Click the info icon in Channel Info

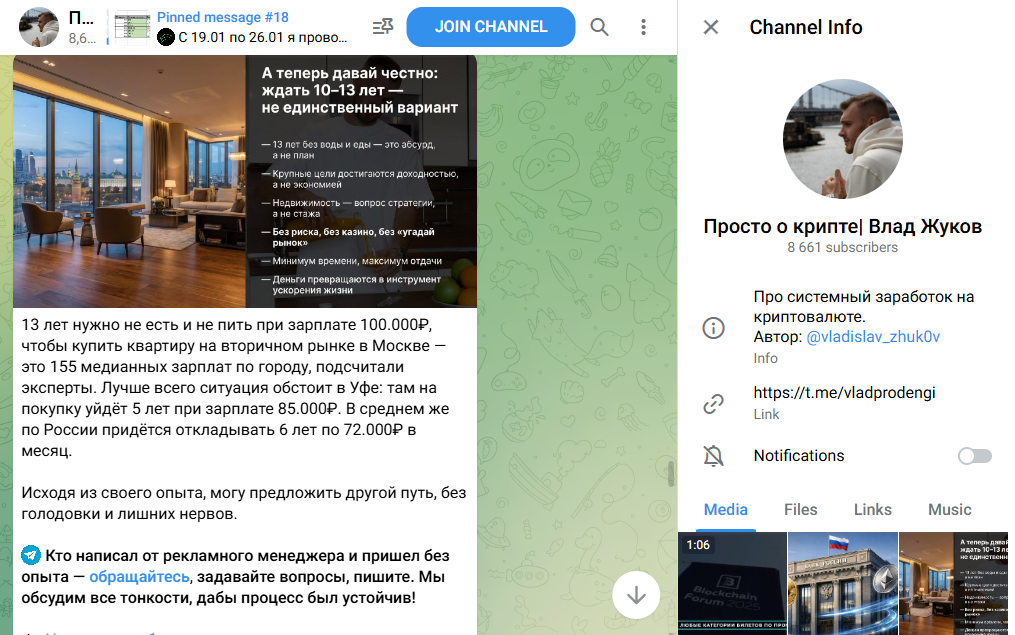(714, 328)
